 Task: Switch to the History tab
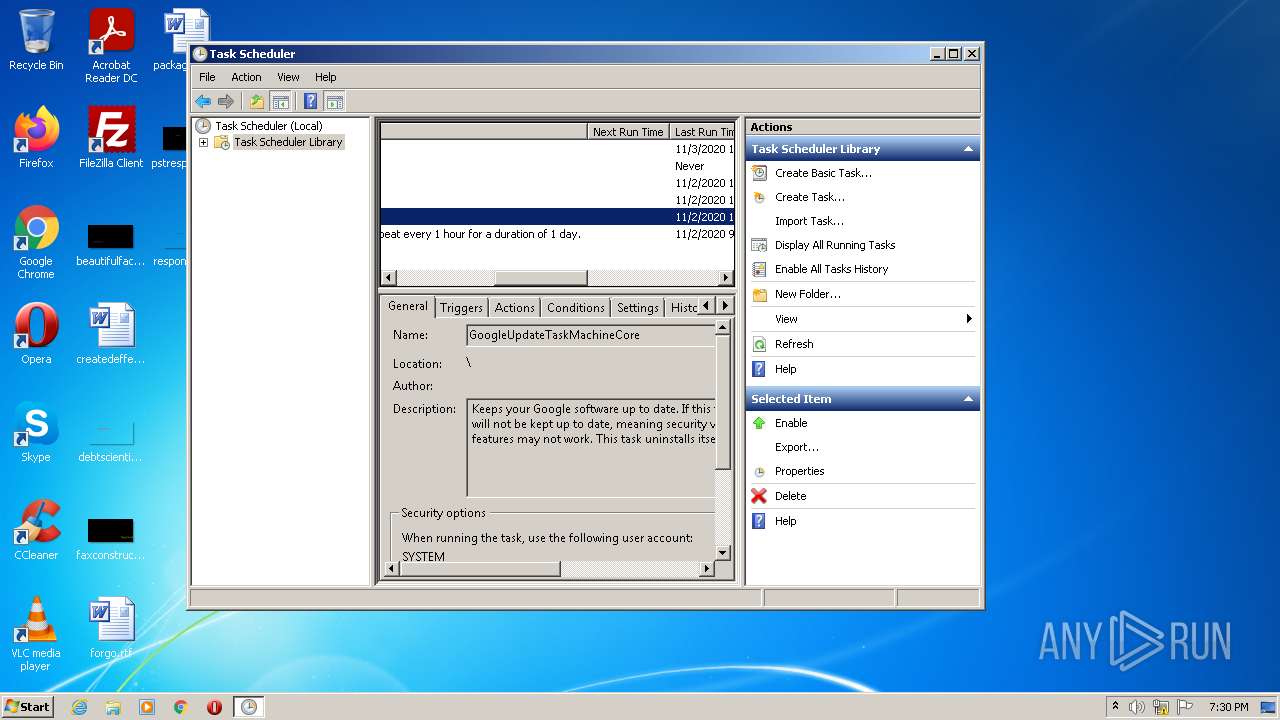(684, 307)
